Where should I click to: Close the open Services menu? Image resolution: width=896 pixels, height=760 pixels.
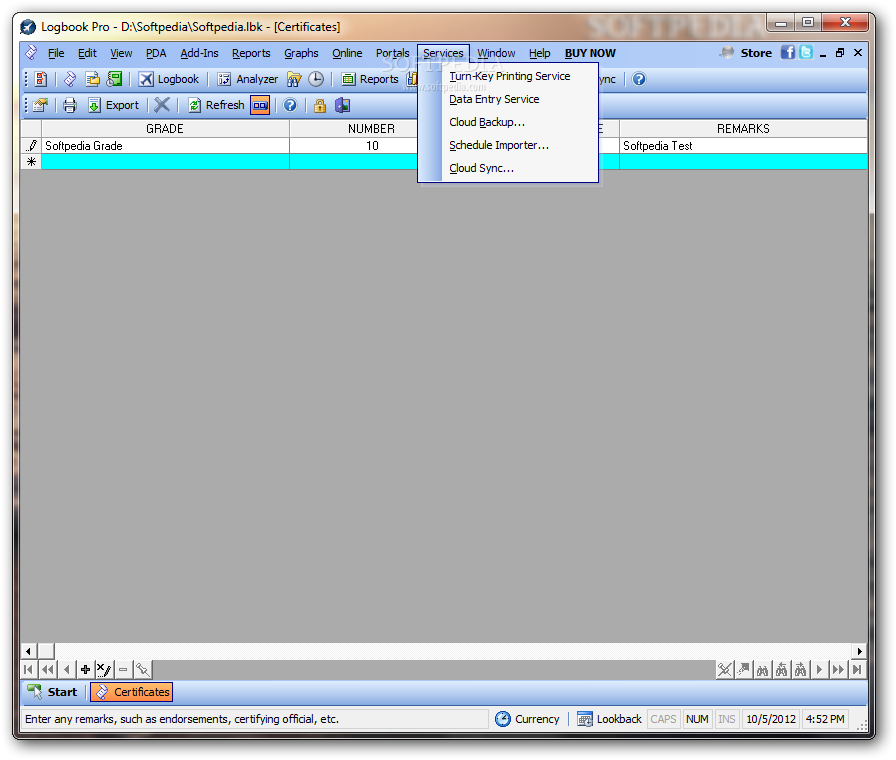[x=443, y=53]
